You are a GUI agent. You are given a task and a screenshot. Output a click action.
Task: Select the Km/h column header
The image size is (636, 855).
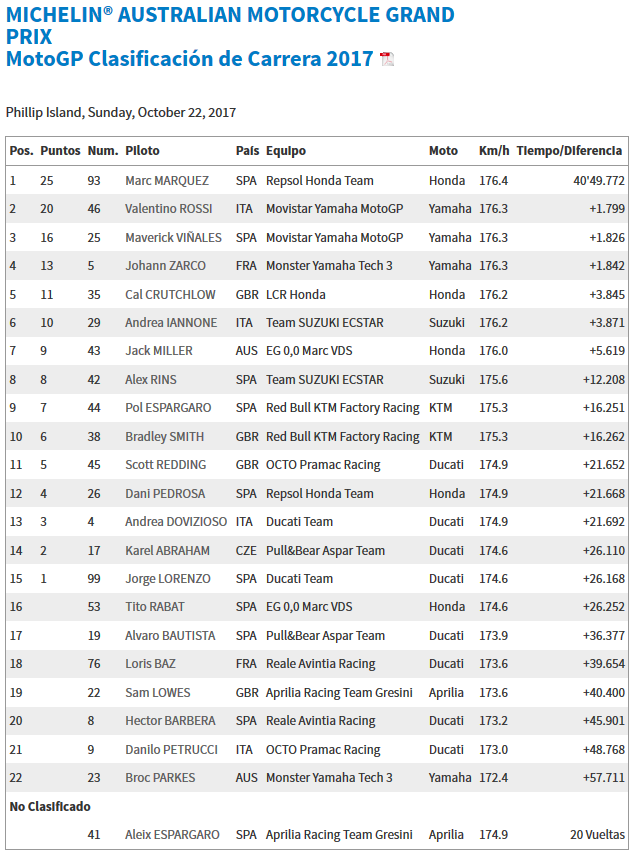pos(494,151)
